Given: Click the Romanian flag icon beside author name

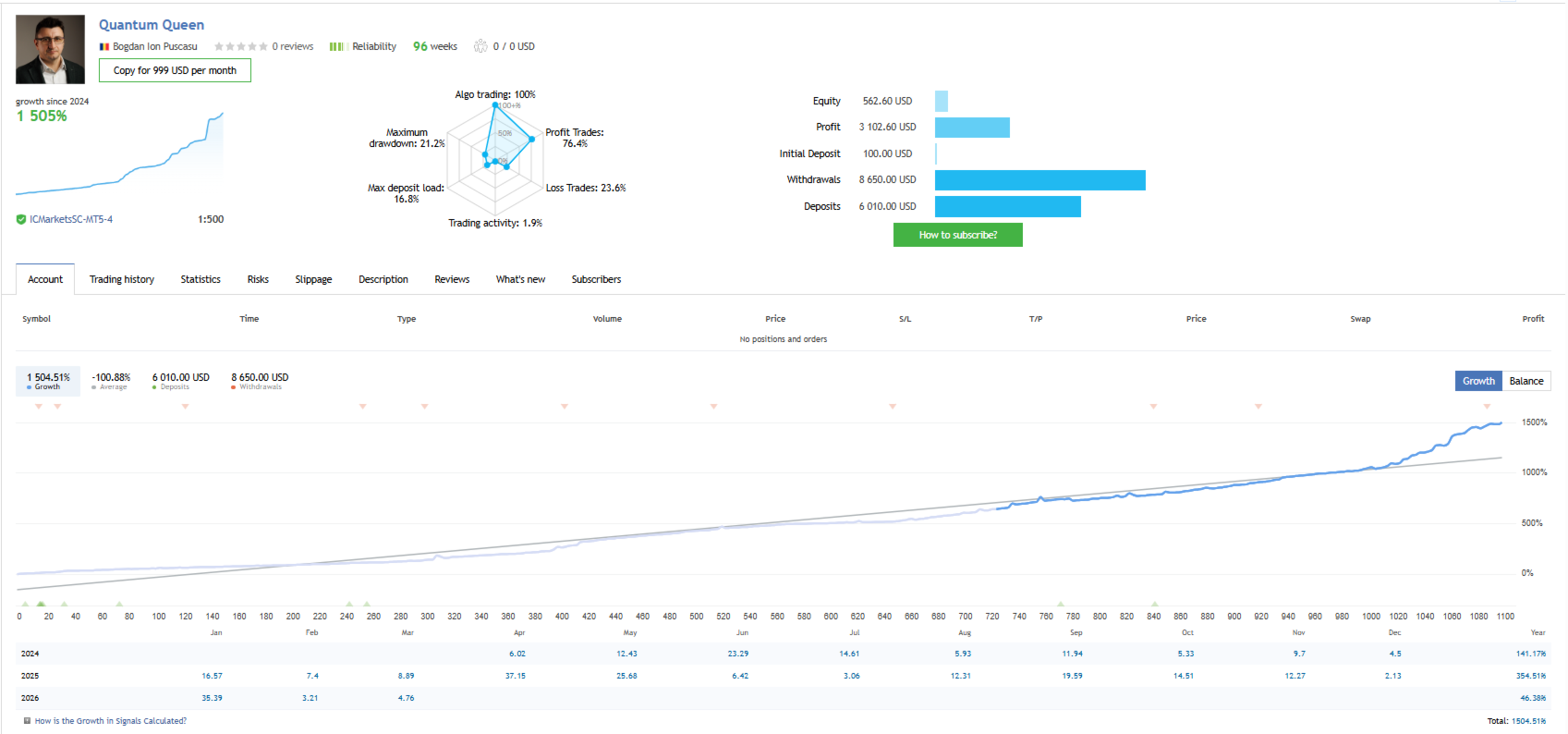Looking at the screenshot, I should (104, 47).
